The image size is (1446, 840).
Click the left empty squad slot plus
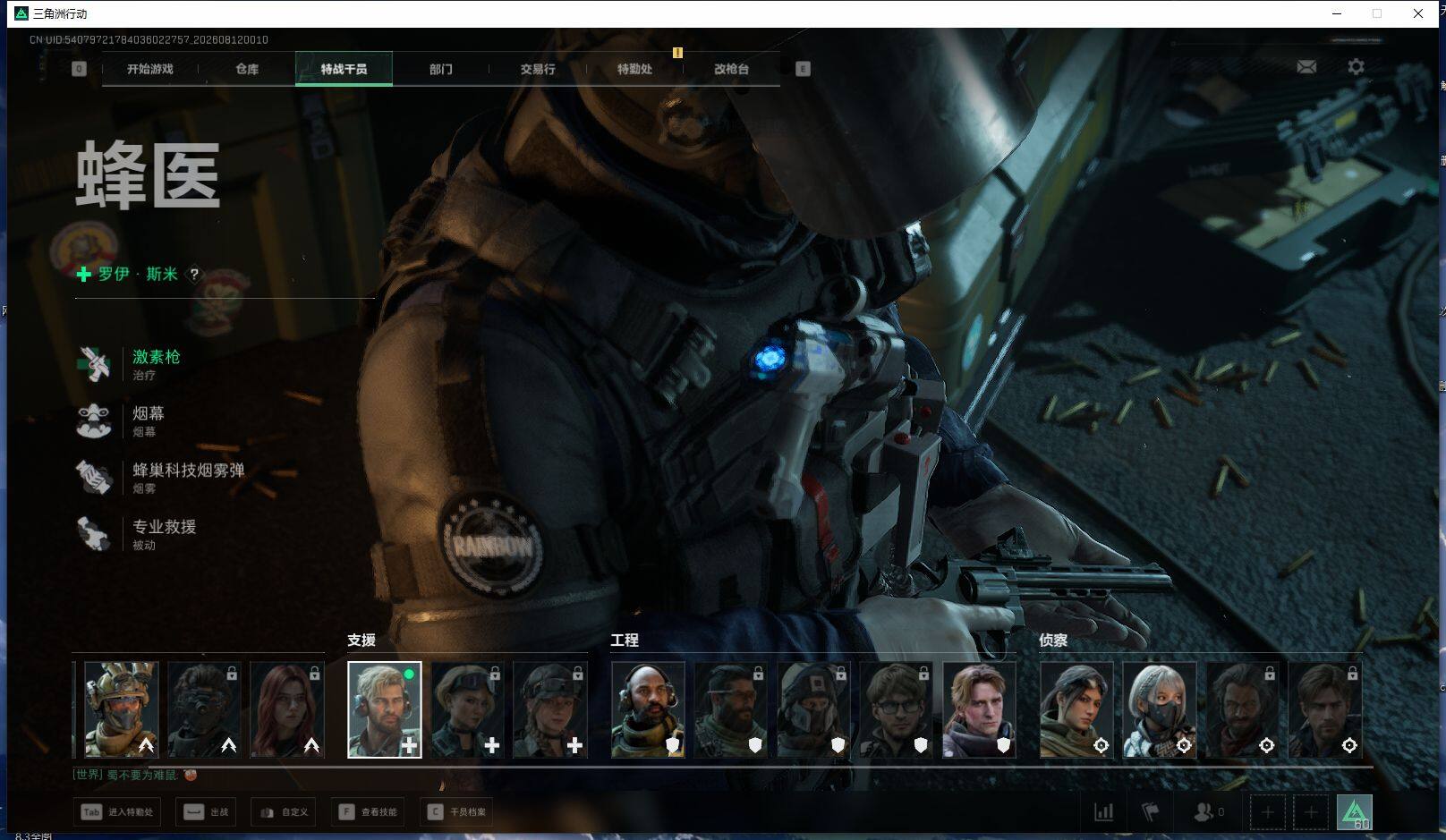(1267, 812)
